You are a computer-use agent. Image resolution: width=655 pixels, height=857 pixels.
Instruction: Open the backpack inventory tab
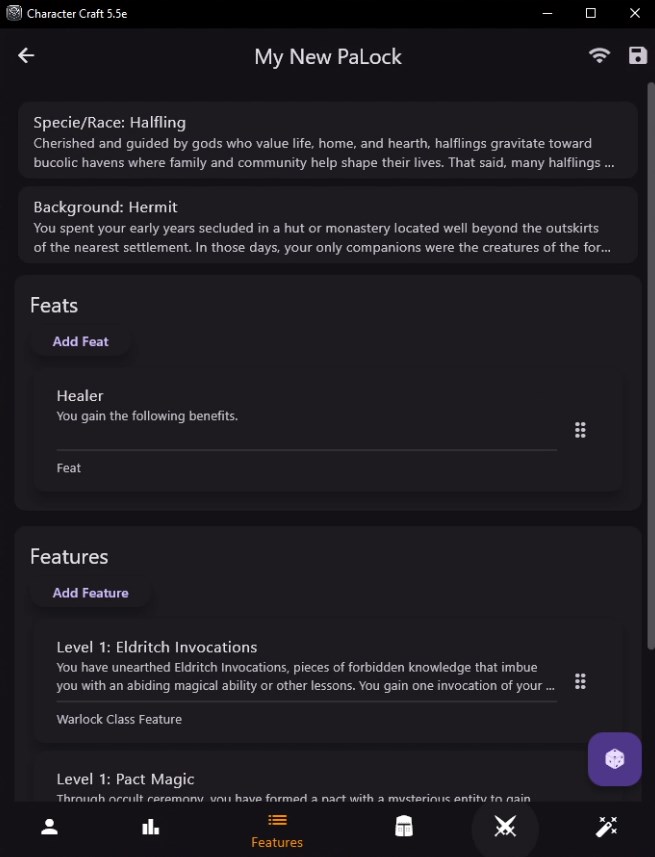point(403,827)
